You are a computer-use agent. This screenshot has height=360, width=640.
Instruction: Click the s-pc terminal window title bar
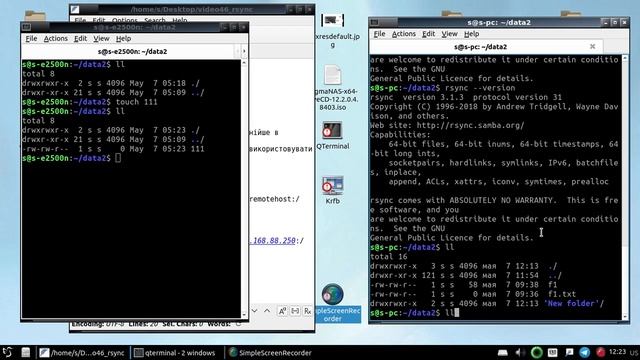[x=499, y=22]
